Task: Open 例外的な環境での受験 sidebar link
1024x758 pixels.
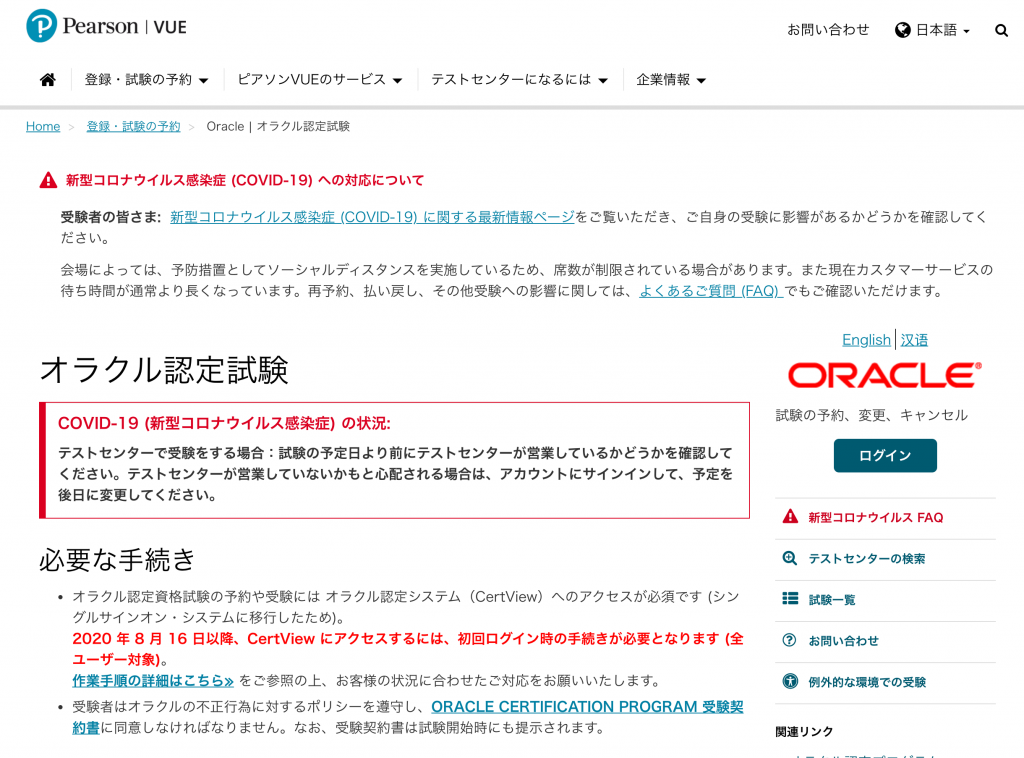Action: 867,682
